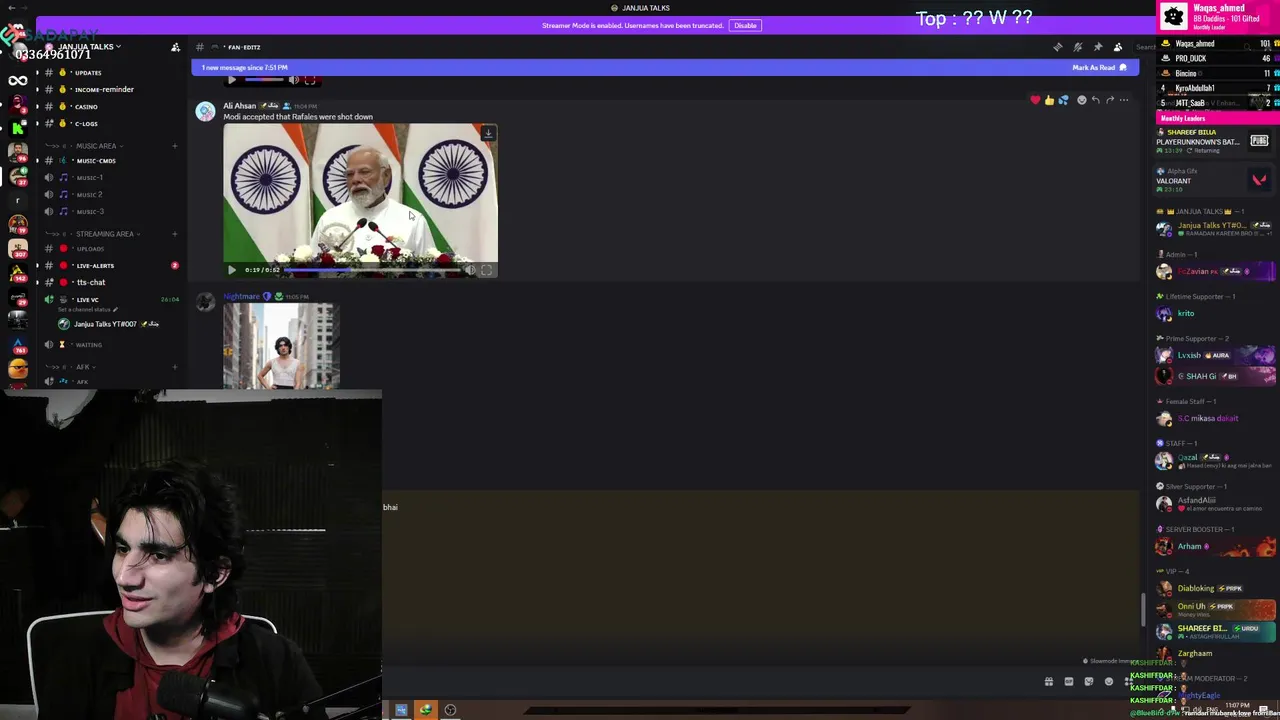1280x720 pixels.
Task: Forward Ali Ahsan's message
Action: 1109,100
